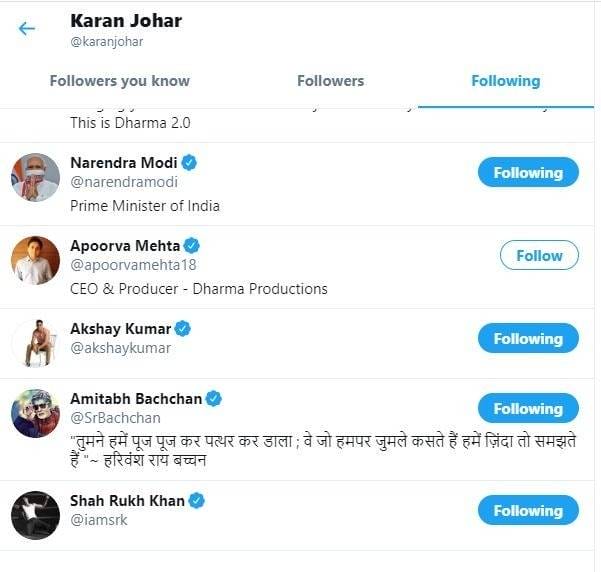Screen dimensions: 601x572
Task: Click Shah Rukh Khan's verified badge
Action: point(197,500)
